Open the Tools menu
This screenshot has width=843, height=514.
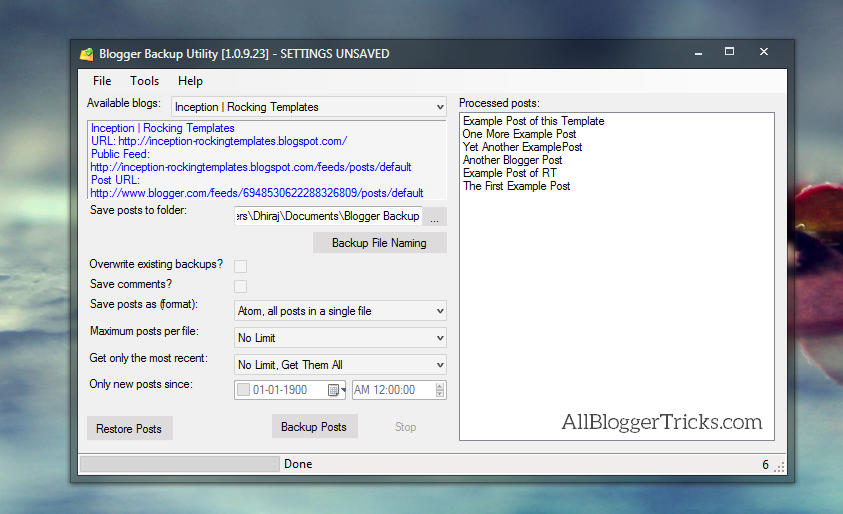point(144,81)
